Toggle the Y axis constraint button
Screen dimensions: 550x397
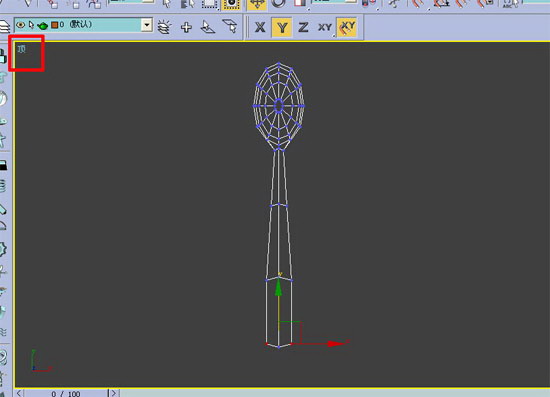pos(282,27)
